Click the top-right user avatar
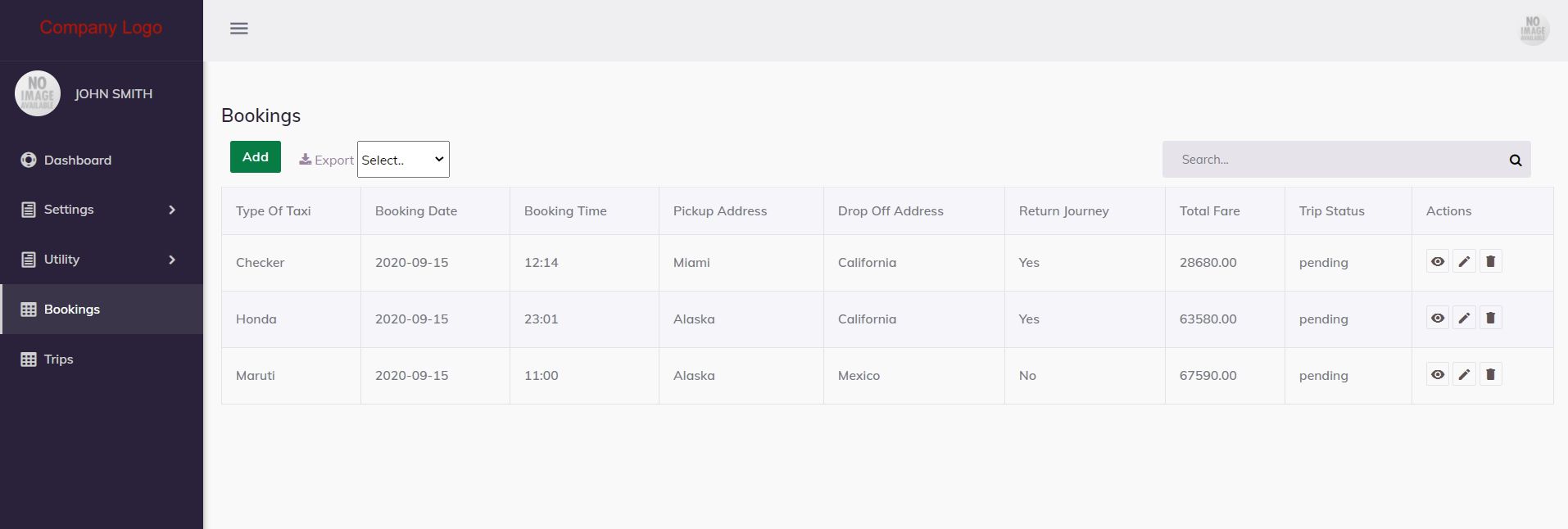 (x=1533, y=30)
